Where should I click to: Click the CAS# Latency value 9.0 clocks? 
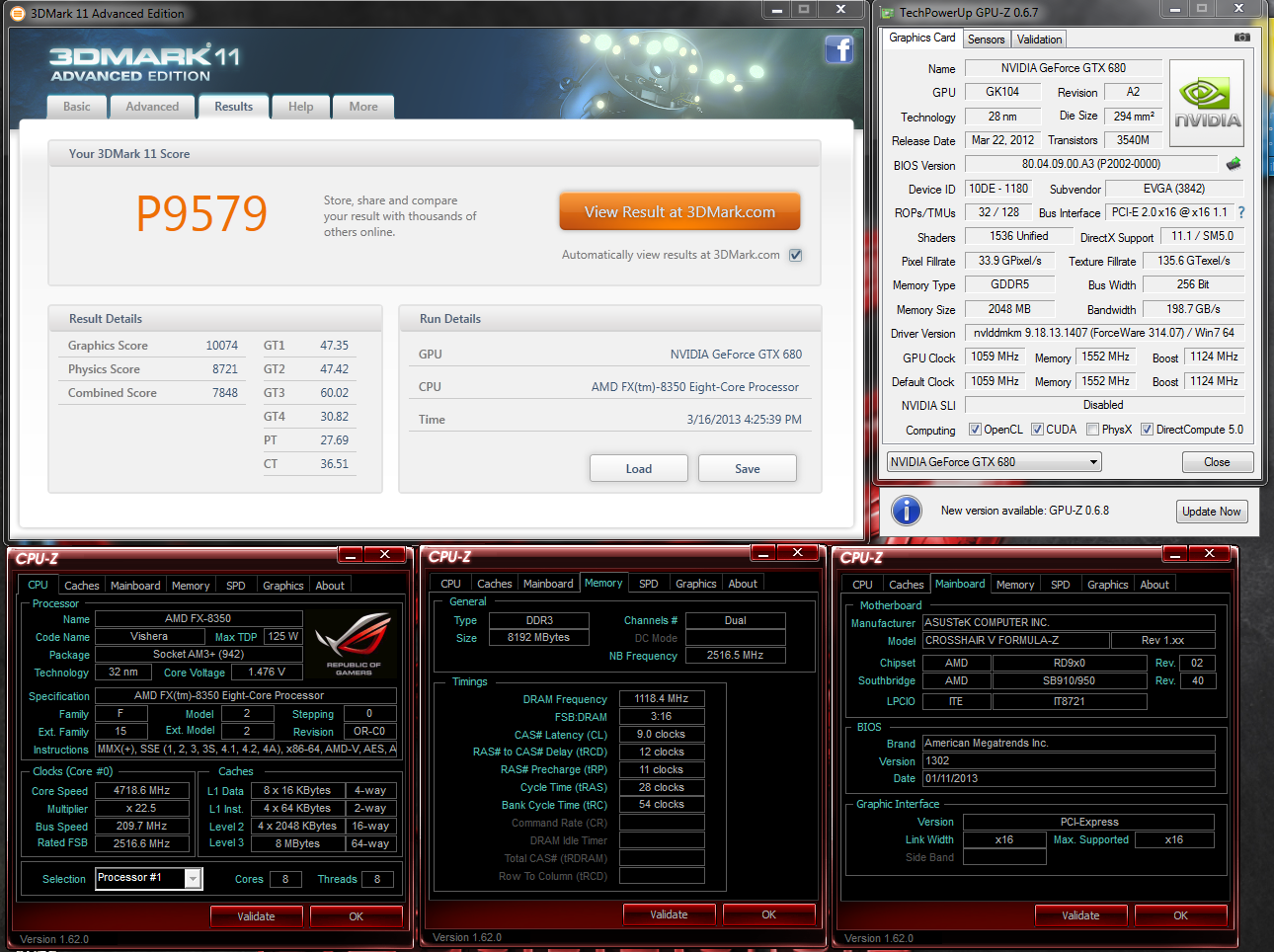[x=662, y=735]
